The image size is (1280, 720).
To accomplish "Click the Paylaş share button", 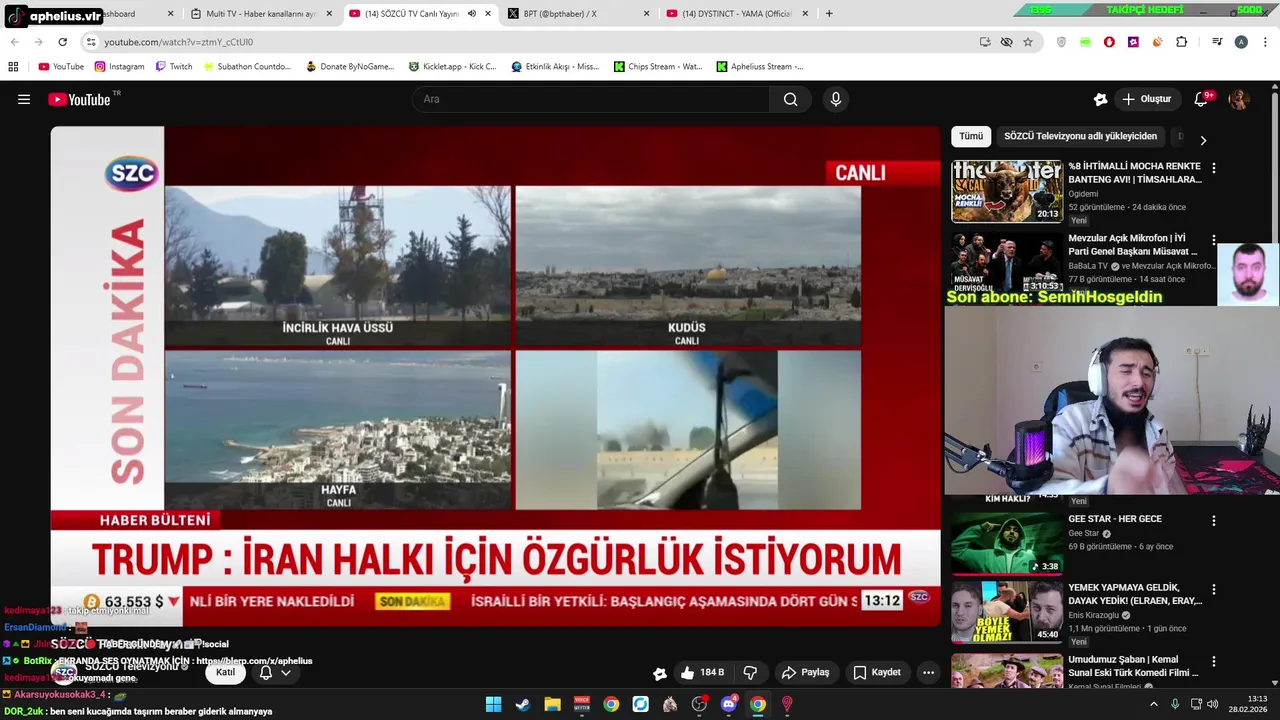I will coord(806,673).
